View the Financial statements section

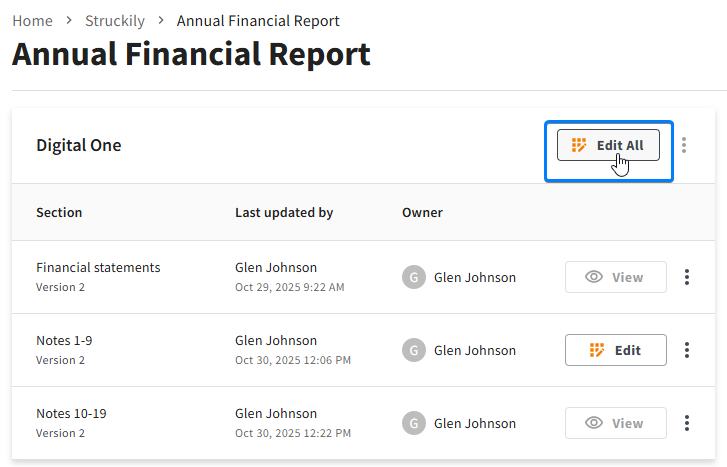click(x=615, y=277)
